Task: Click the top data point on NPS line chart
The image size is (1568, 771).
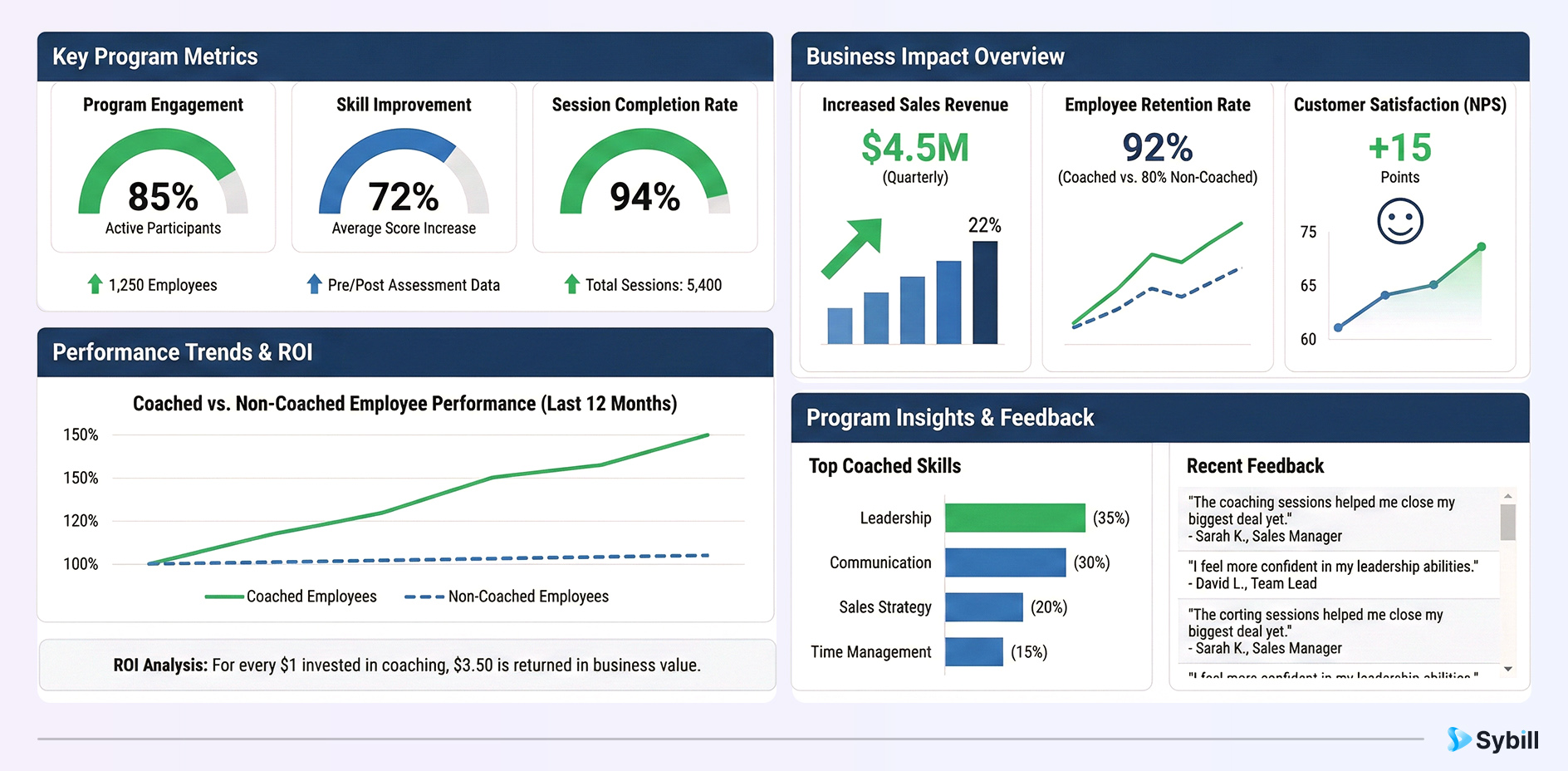Action: coord(1481,247)
